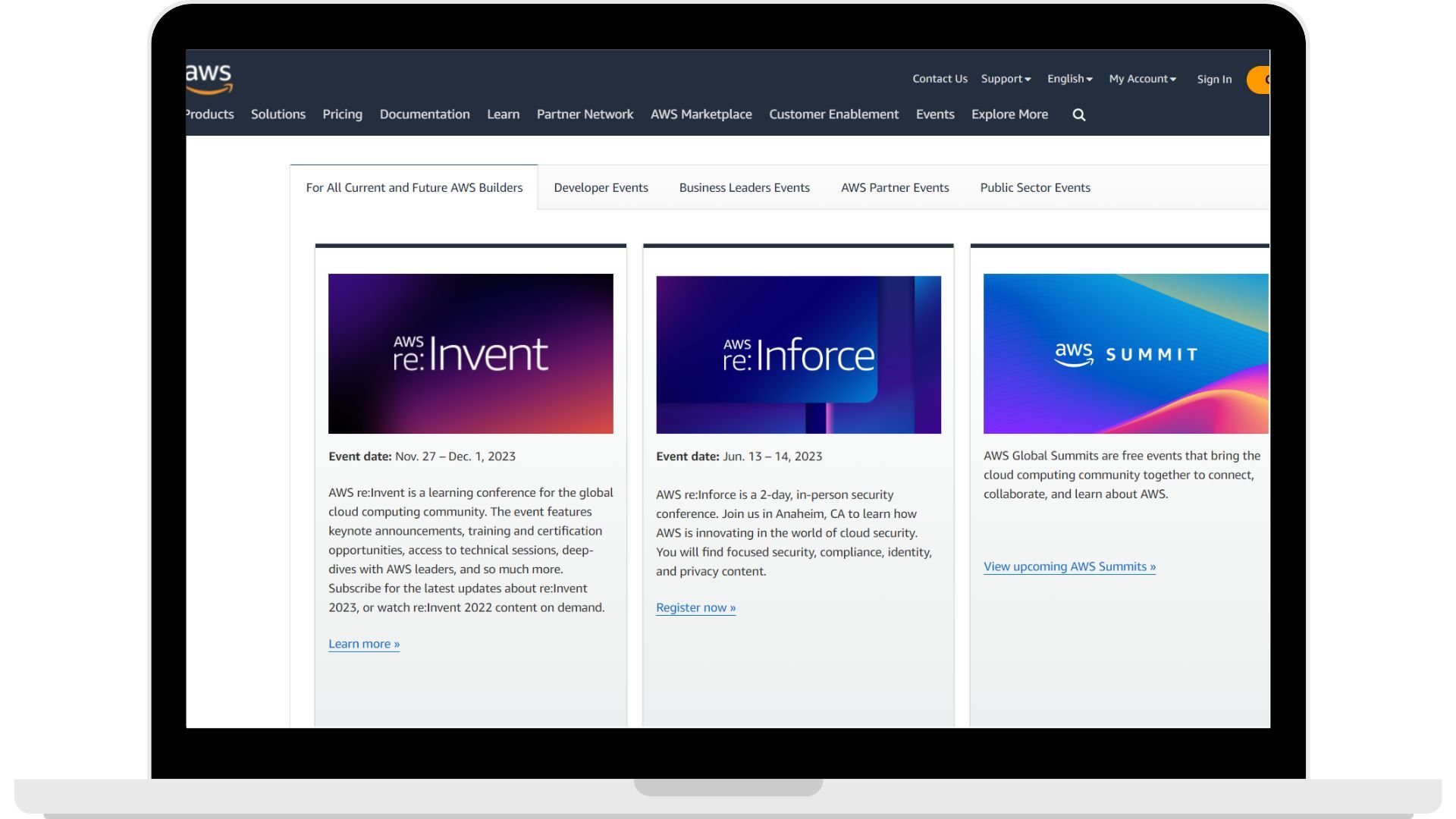The width and height of the screenshot is (1456, 819).
Task: Click Partner Network in the navigation
Action: point(585,115)
